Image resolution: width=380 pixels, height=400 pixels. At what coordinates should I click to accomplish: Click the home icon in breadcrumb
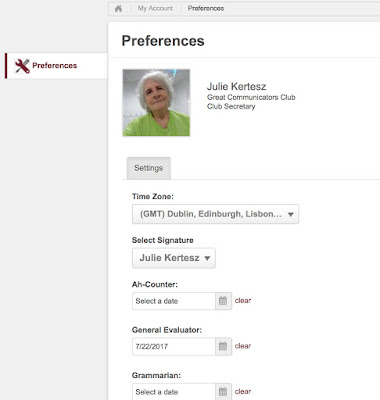click(x=118, y=9)
